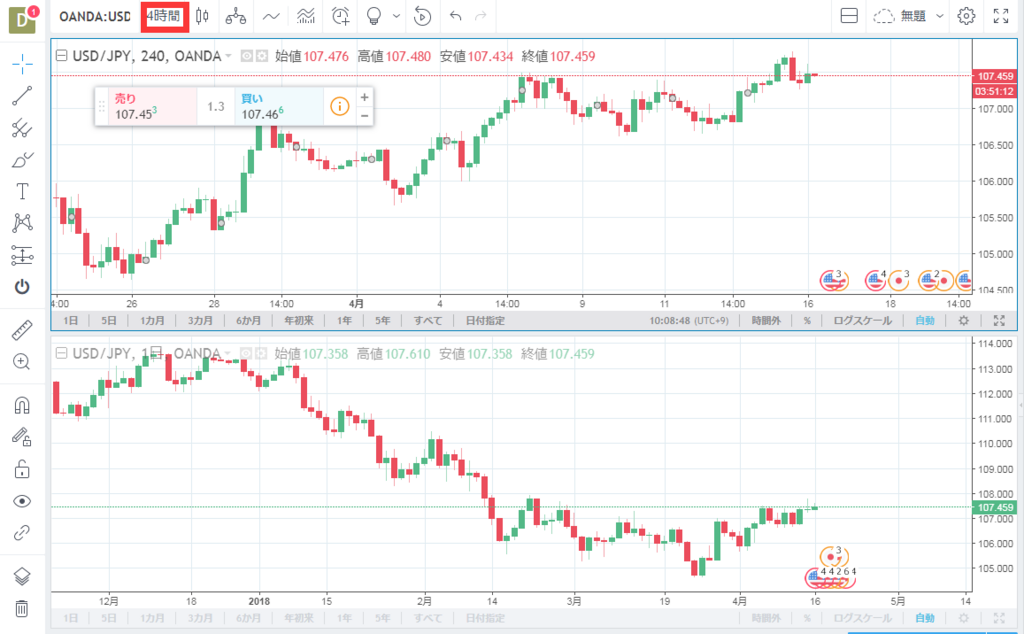Image resolution: width=1024 pixels, height=634 pixels.
Task: Enter fullscreen mode from top toolbar
Action: (1000, 16)
